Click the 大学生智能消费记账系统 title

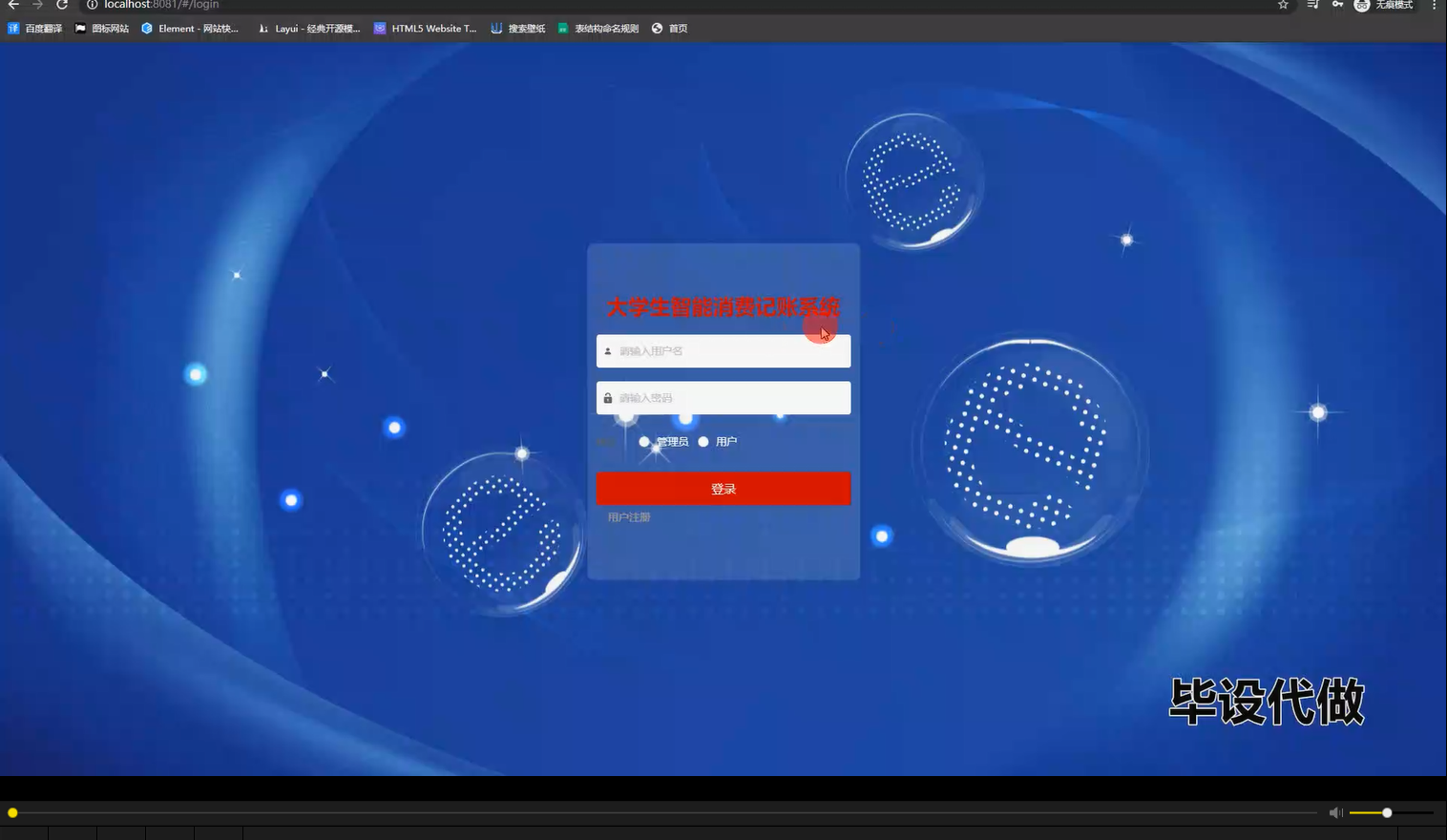[x=723, y=307]
